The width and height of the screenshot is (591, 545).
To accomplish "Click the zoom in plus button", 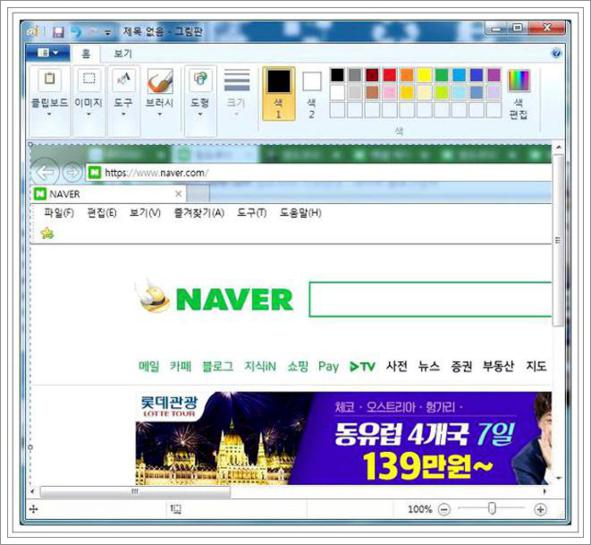I will 540,510.
